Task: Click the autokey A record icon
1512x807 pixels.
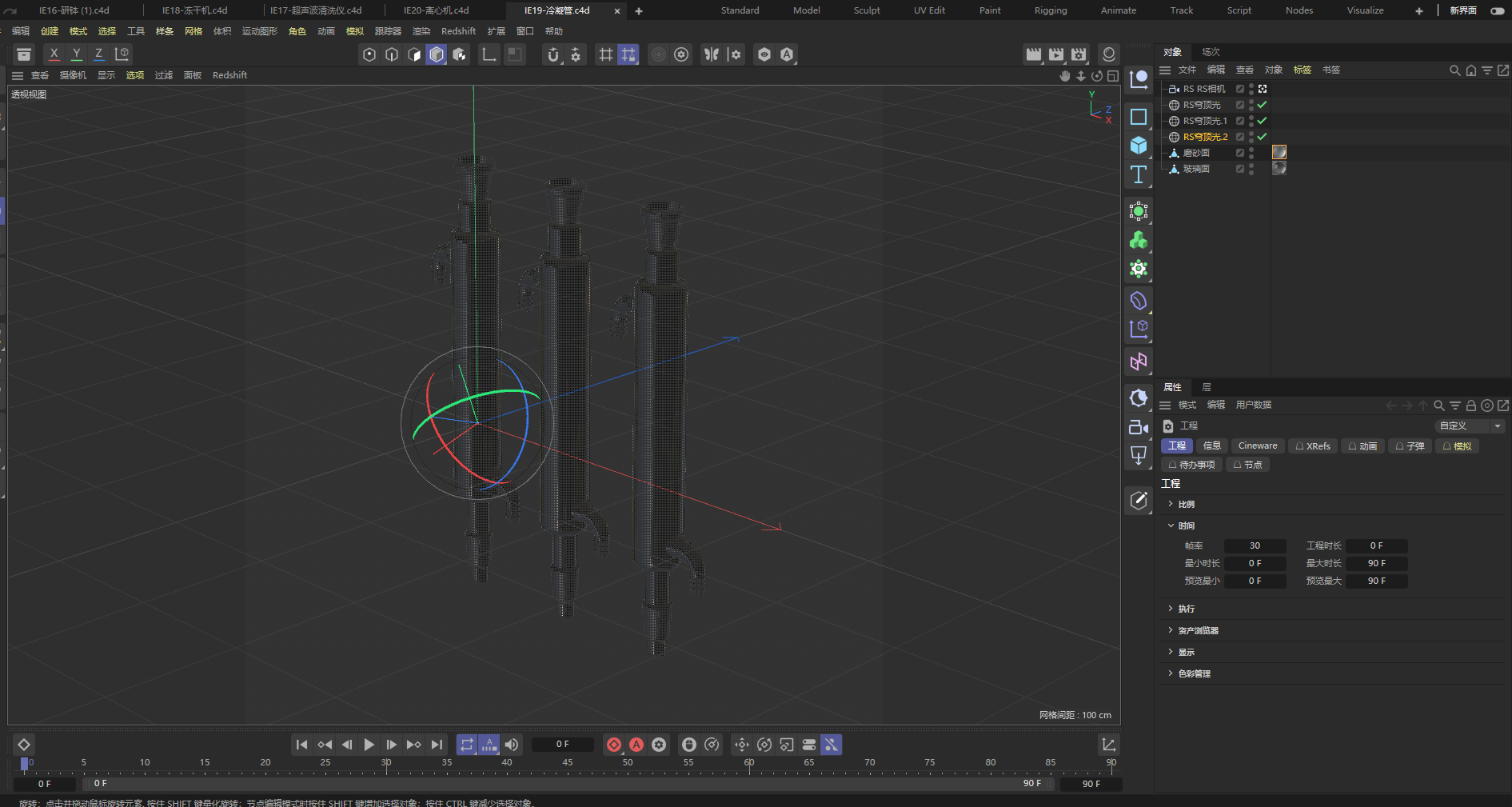Action: point(636,745)
